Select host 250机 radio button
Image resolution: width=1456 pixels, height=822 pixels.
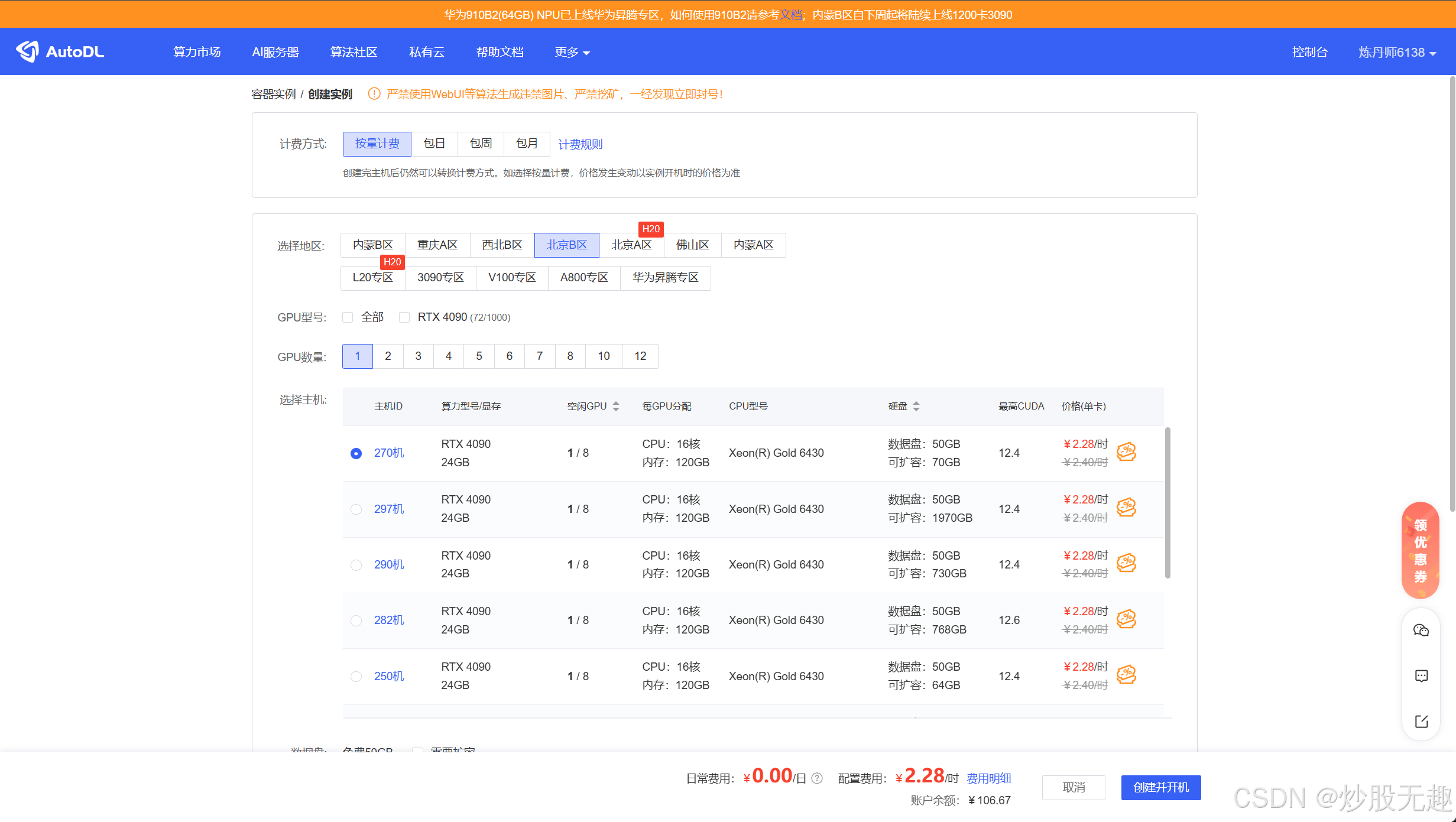(356, 676)
